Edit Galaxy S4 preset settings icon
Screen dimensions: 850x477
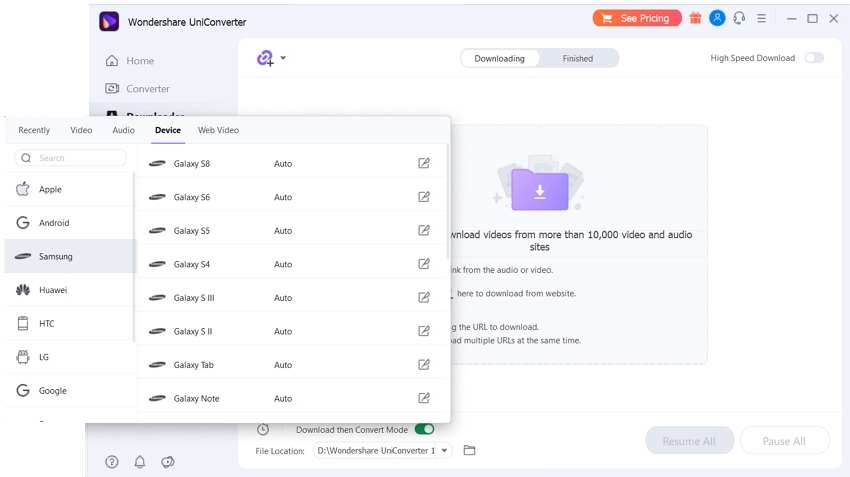tap(424, 264)
